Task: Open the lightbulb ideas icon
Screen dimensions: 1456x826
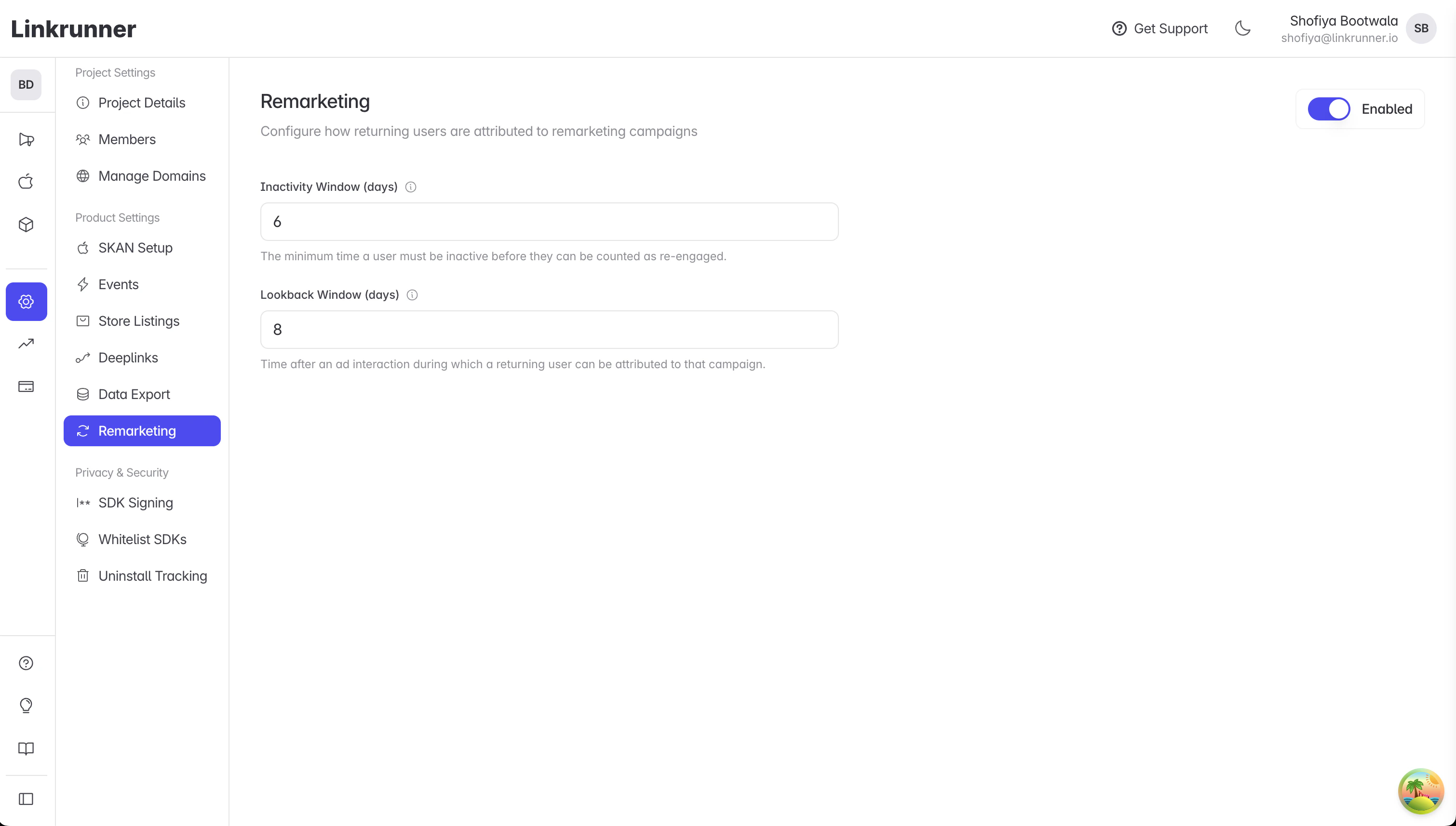Action: click(26, 705)
